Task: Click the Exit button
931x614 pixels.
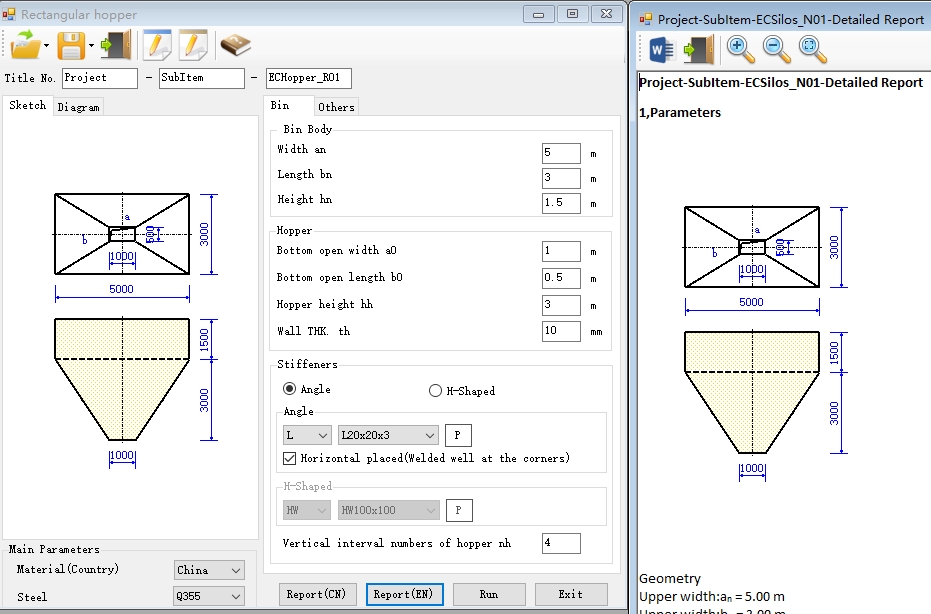Action: tap(571, 594)
